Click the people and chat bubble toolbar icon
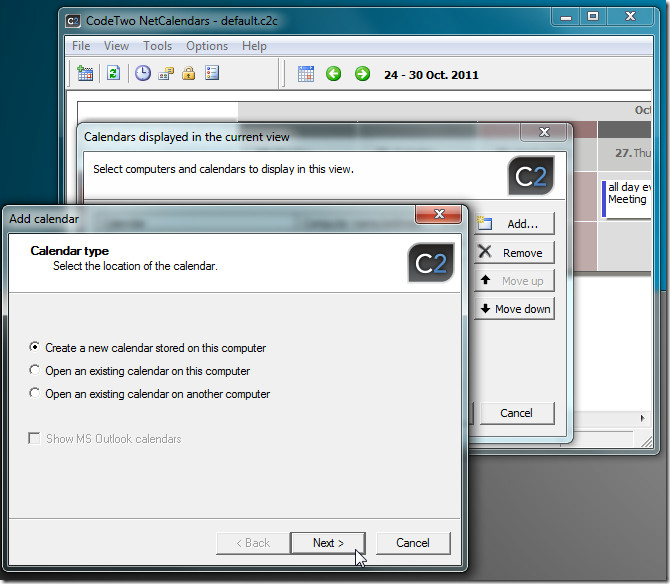This screenshot has width=670, height=584. click(166, 73)
